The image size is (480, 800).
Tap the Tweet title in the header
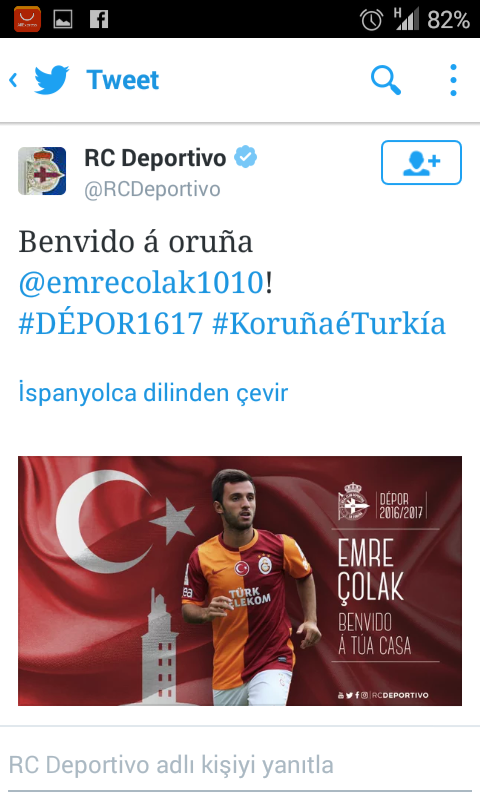123,80
